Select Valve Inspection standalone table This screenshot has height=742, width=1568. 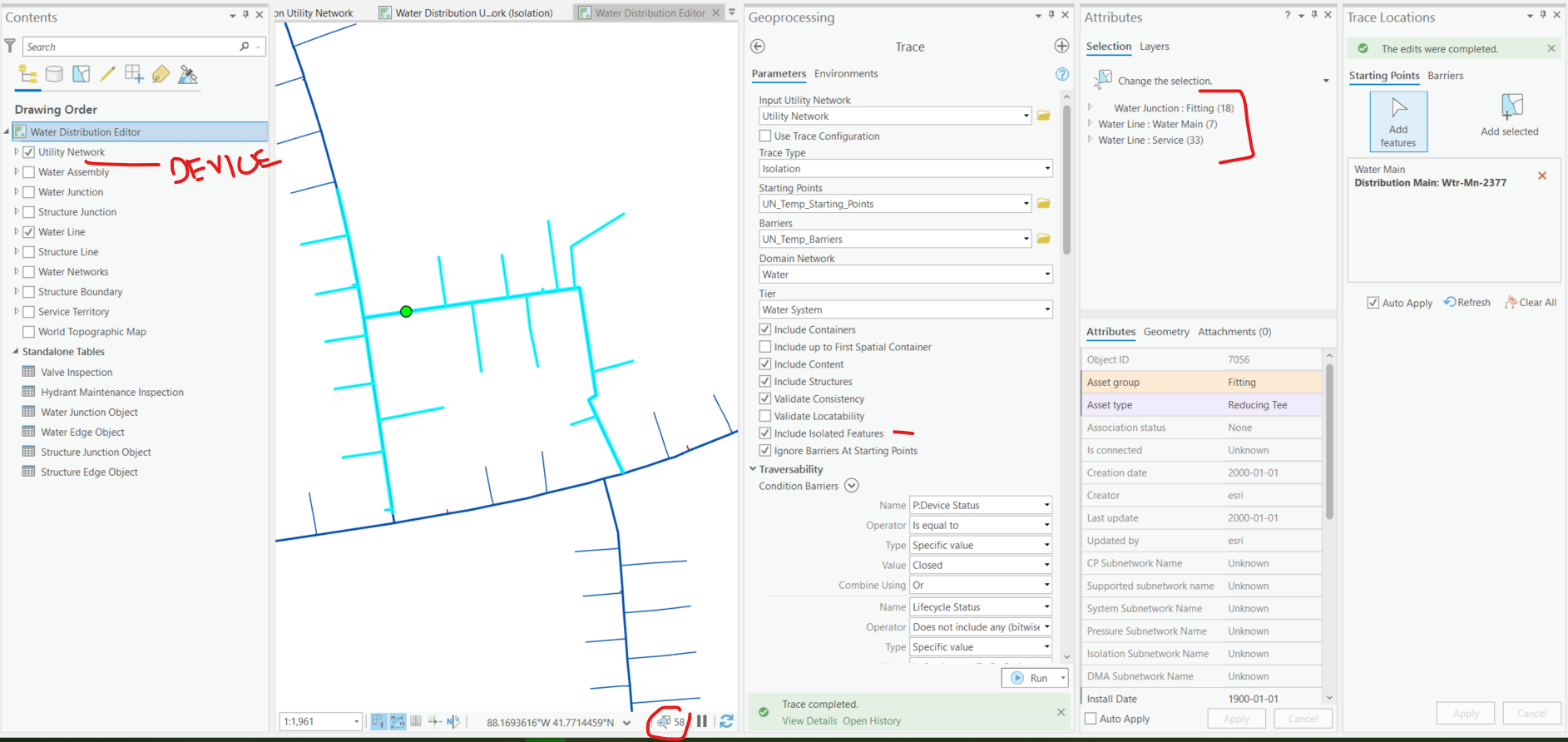pos(77,372)
